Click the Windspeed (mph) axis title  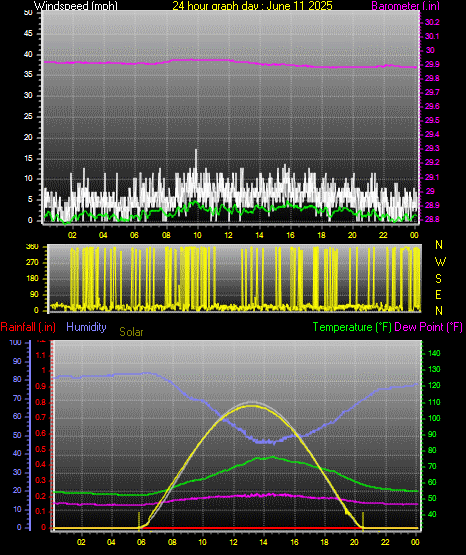tap(76, 5)
